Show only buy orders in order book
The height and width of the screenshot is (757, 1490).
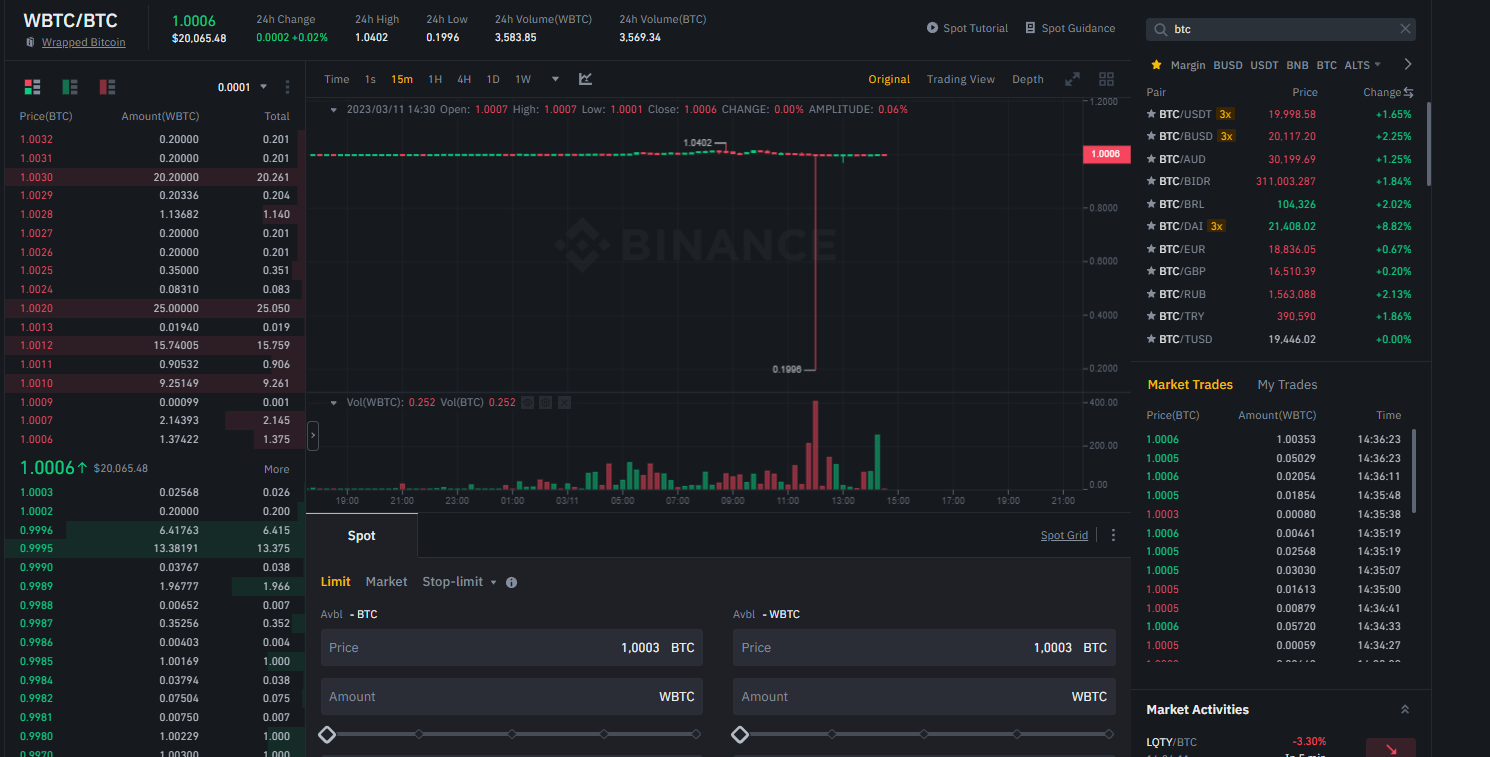[x=70, y=87]
